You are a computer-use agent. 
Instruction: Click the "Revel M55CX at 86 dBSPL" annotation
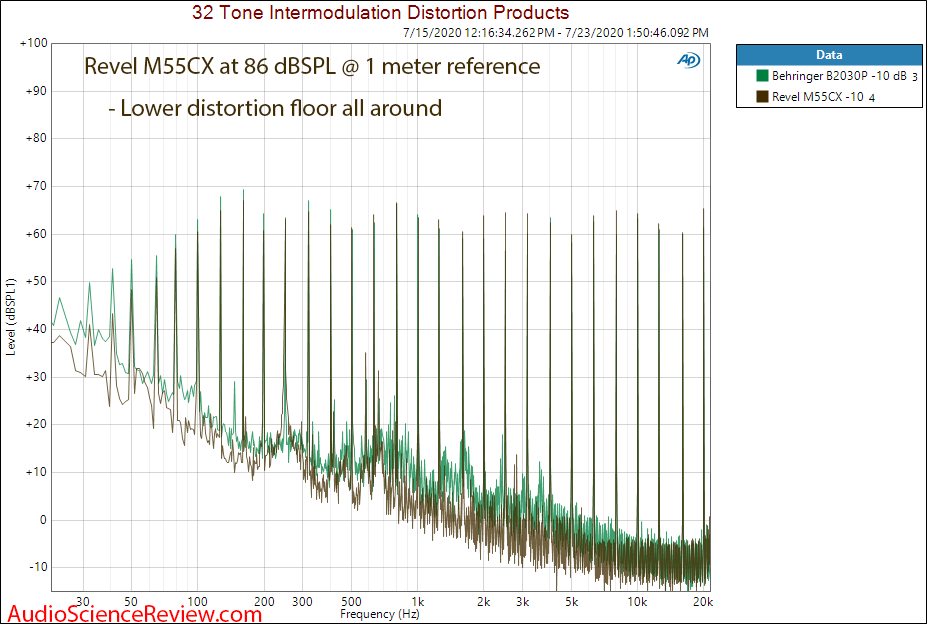pos(312,66)
